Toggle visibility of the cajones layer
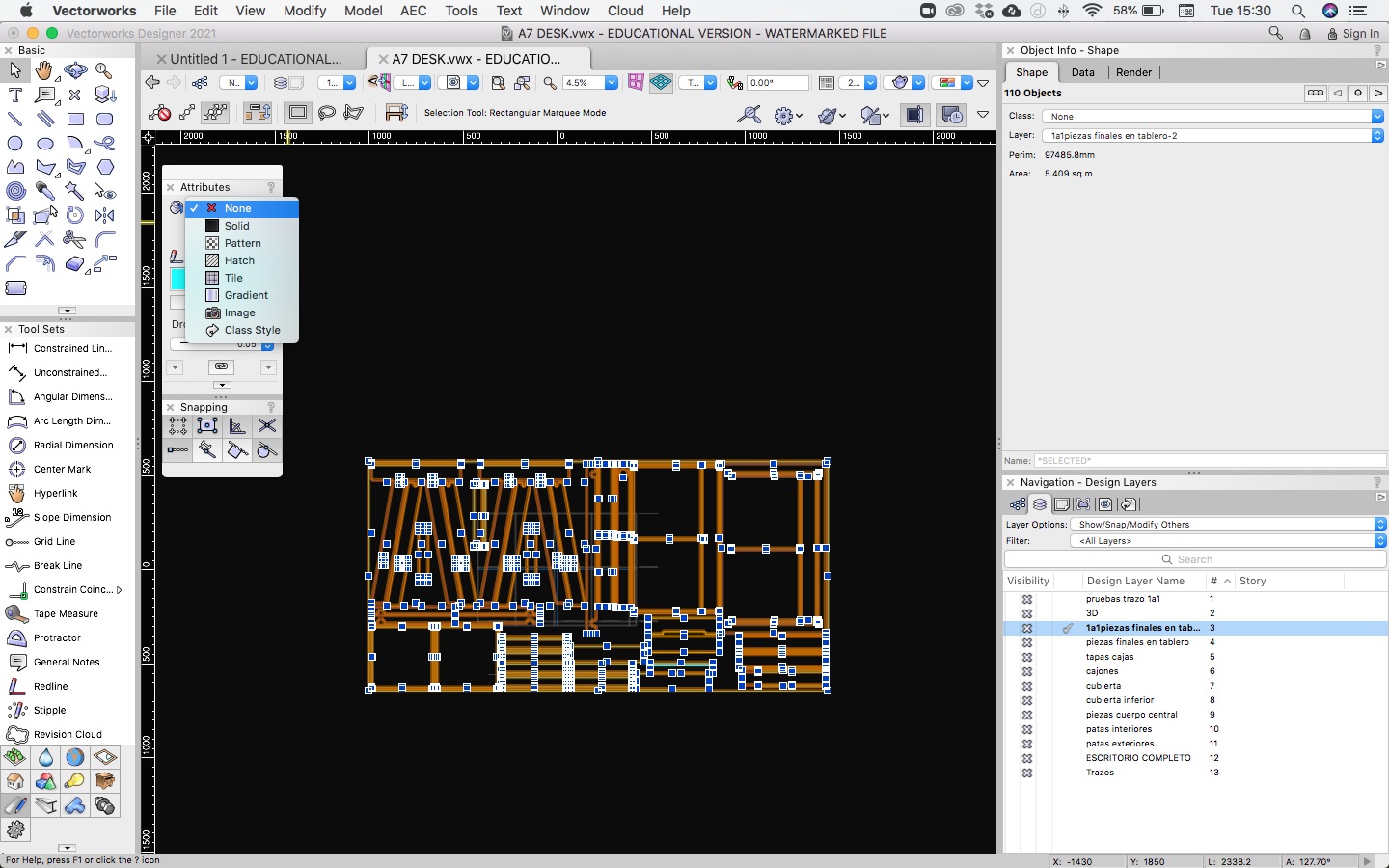 tap(1027, 671)
